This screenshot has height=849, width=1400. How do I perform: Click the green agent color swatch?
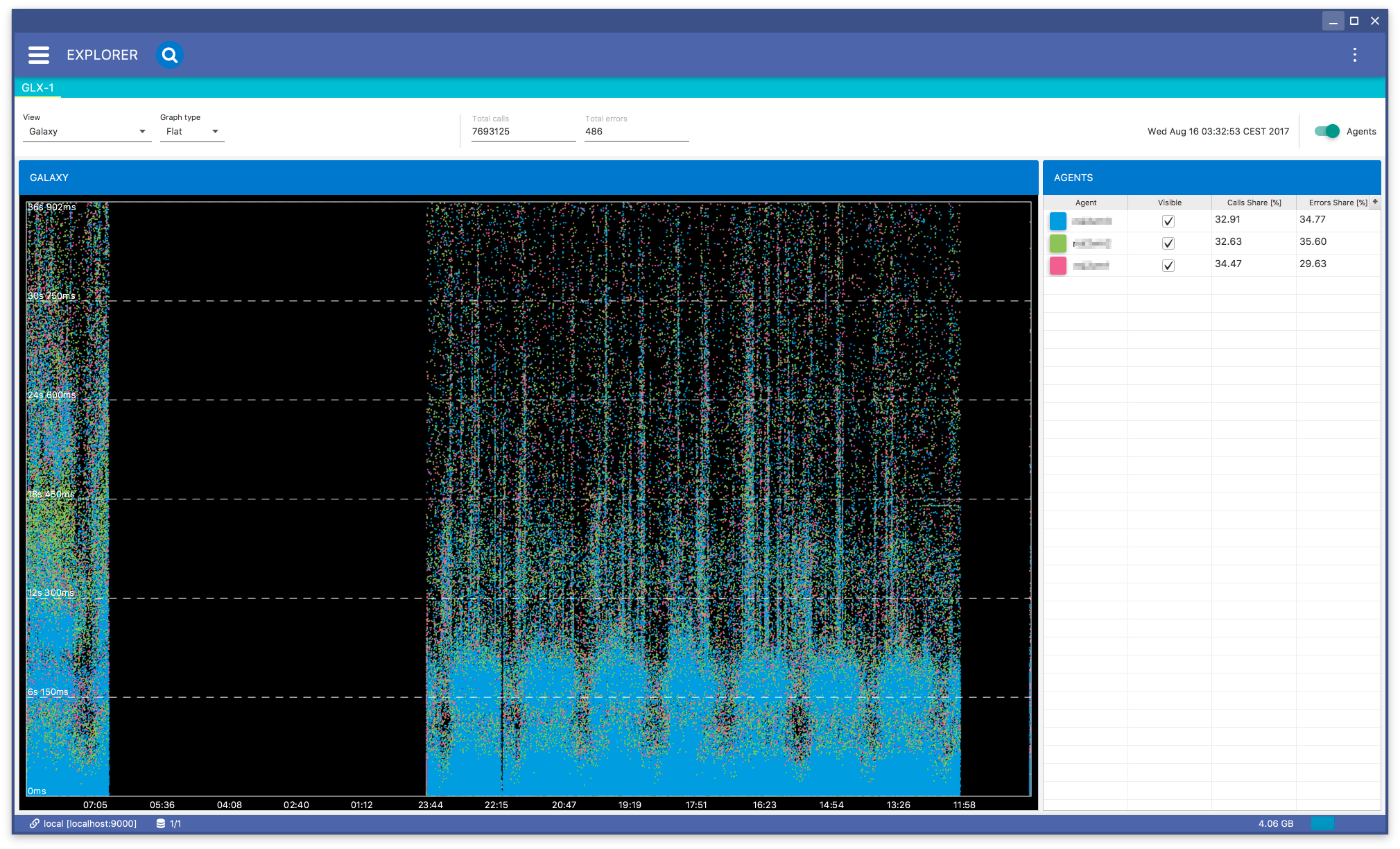tap(1058, 243)
